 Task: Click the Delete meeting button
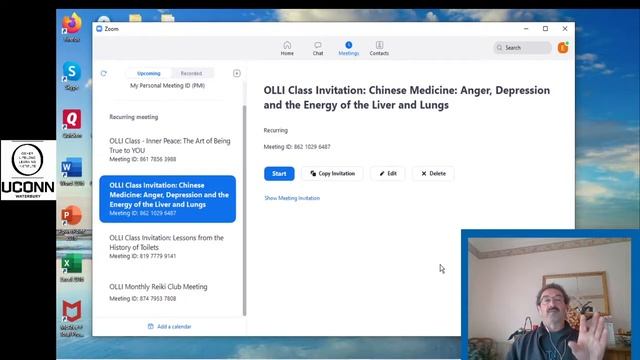click(433, 173)
